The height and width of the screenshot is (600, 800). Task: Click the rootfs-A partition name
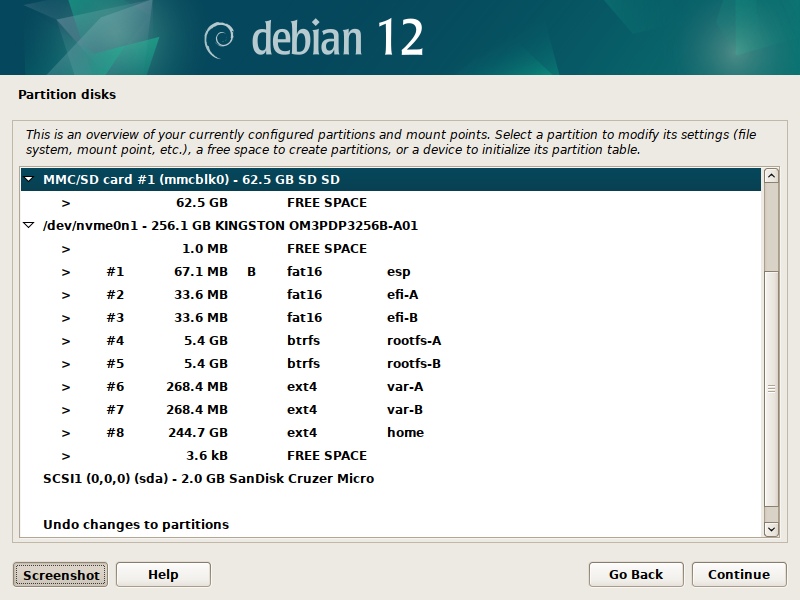pyautogui.click(x=414, y=340)
